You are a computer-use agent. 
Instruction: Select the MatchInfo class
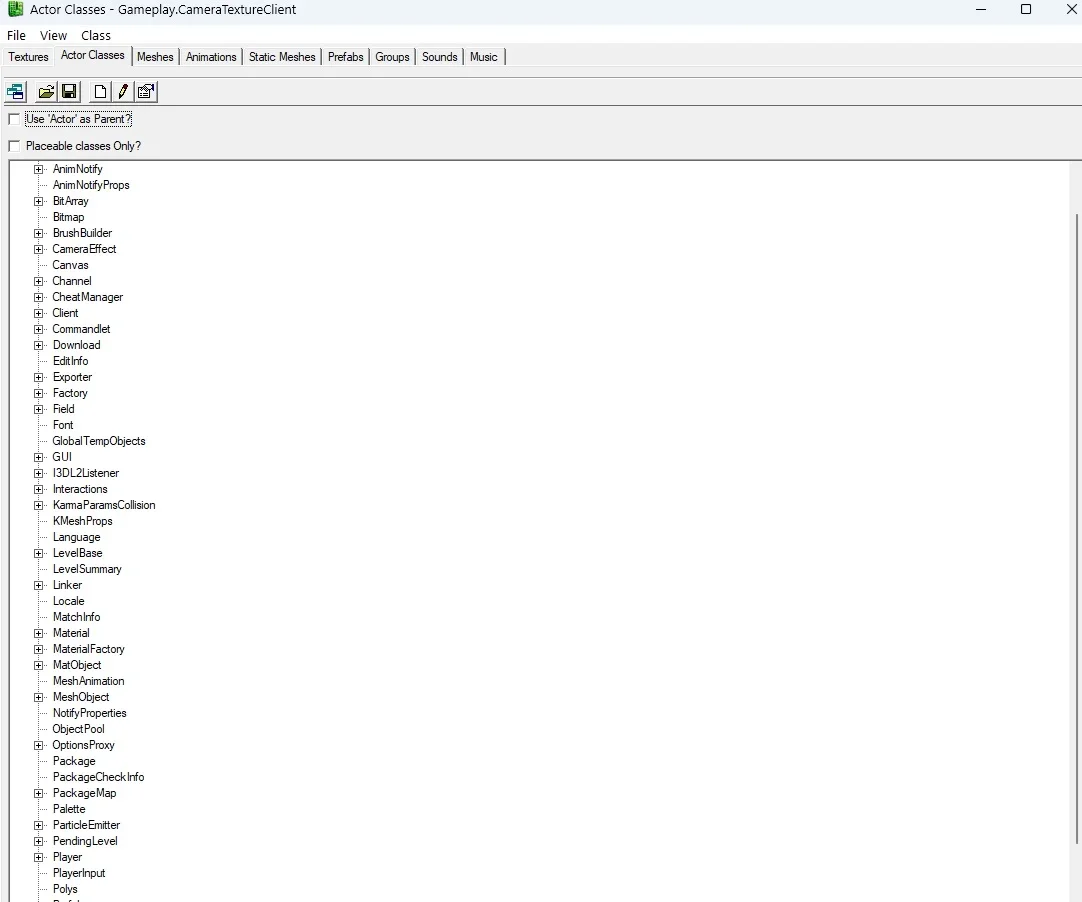tap(77, 617)
